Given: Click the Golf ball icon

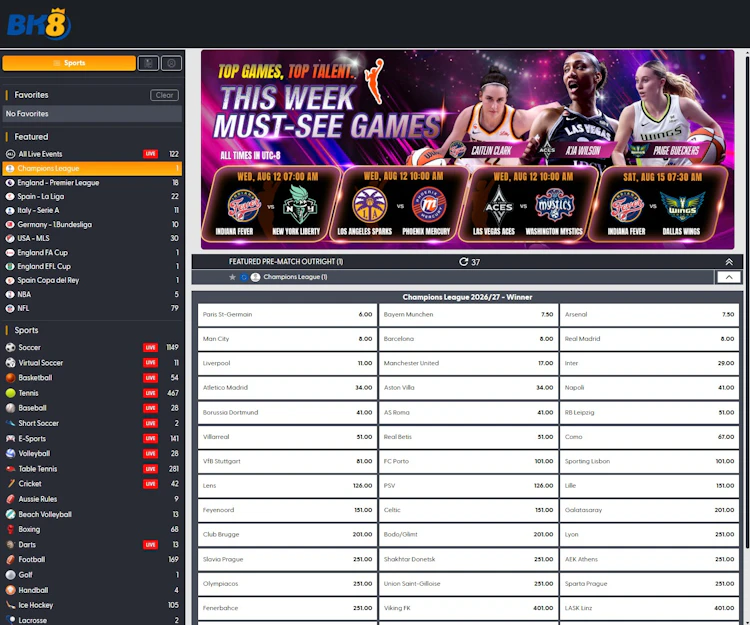Looking at the screenshot, I should 11,575.
